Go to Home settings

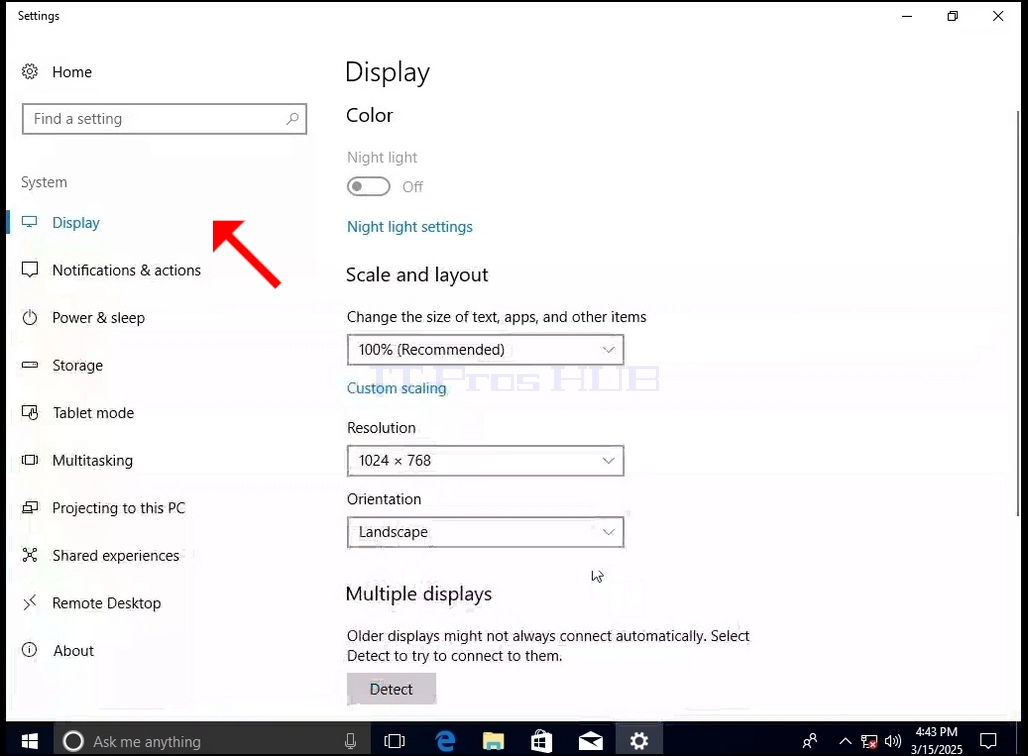72,71
